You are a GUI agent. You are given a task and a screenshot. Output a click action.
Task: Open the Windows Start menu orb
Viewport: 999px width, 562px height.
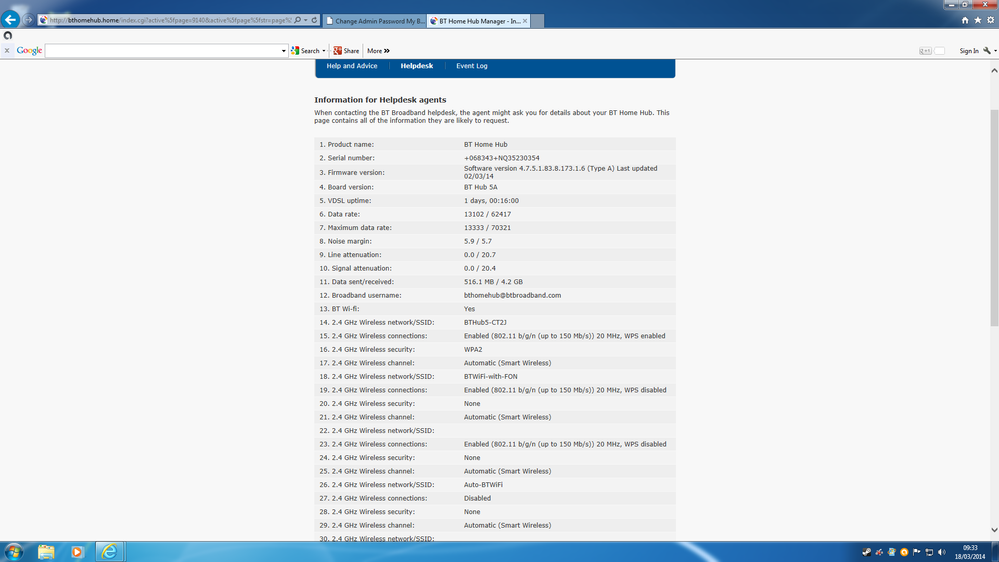tap(13, 552)
